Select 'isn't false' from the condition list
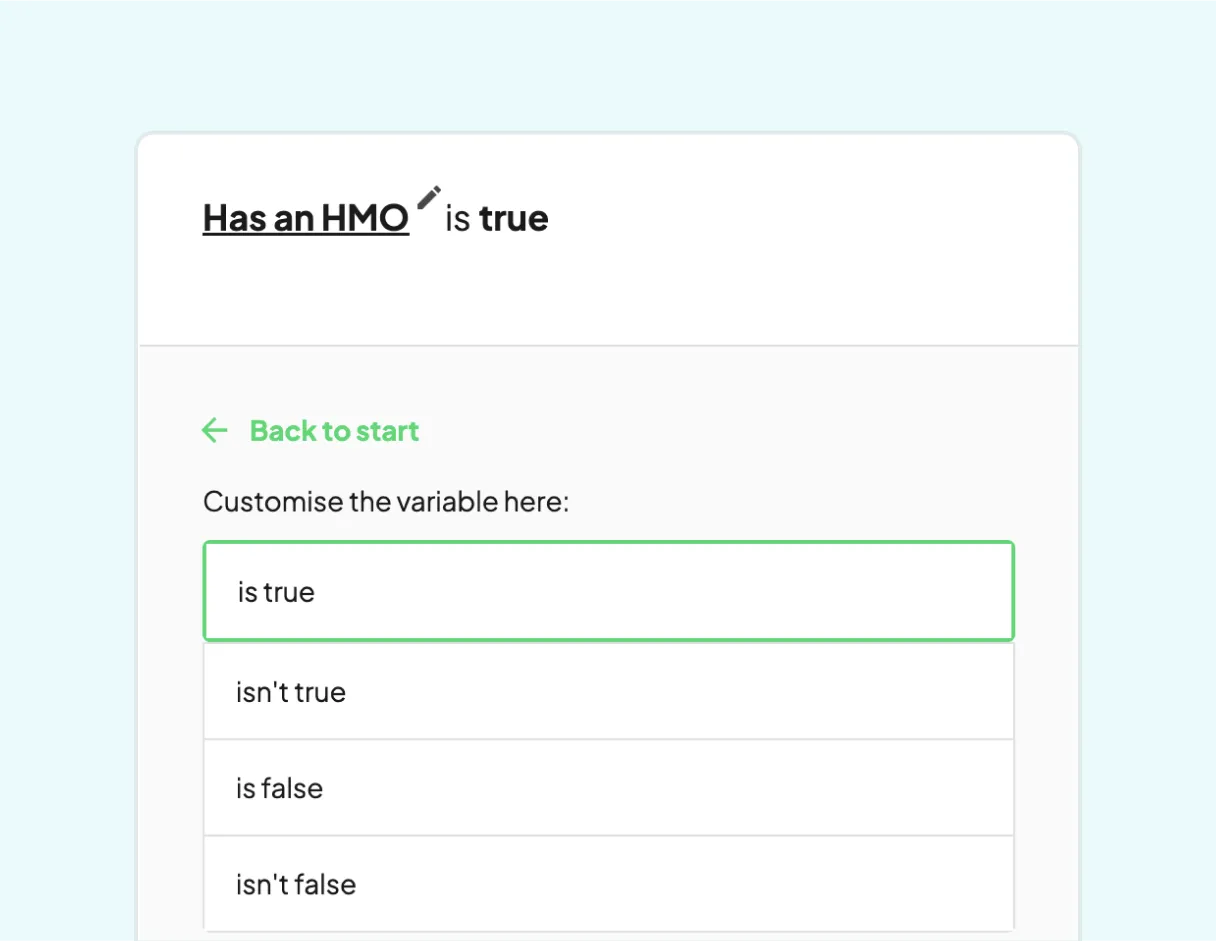 point(608,884)
